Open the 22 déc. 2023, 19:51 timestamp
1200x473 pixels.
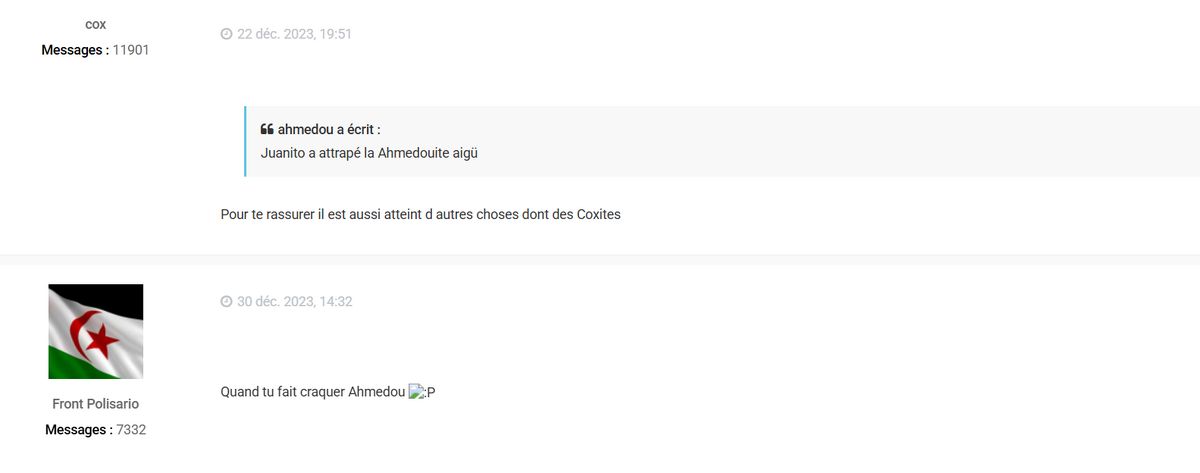point(294,34)
